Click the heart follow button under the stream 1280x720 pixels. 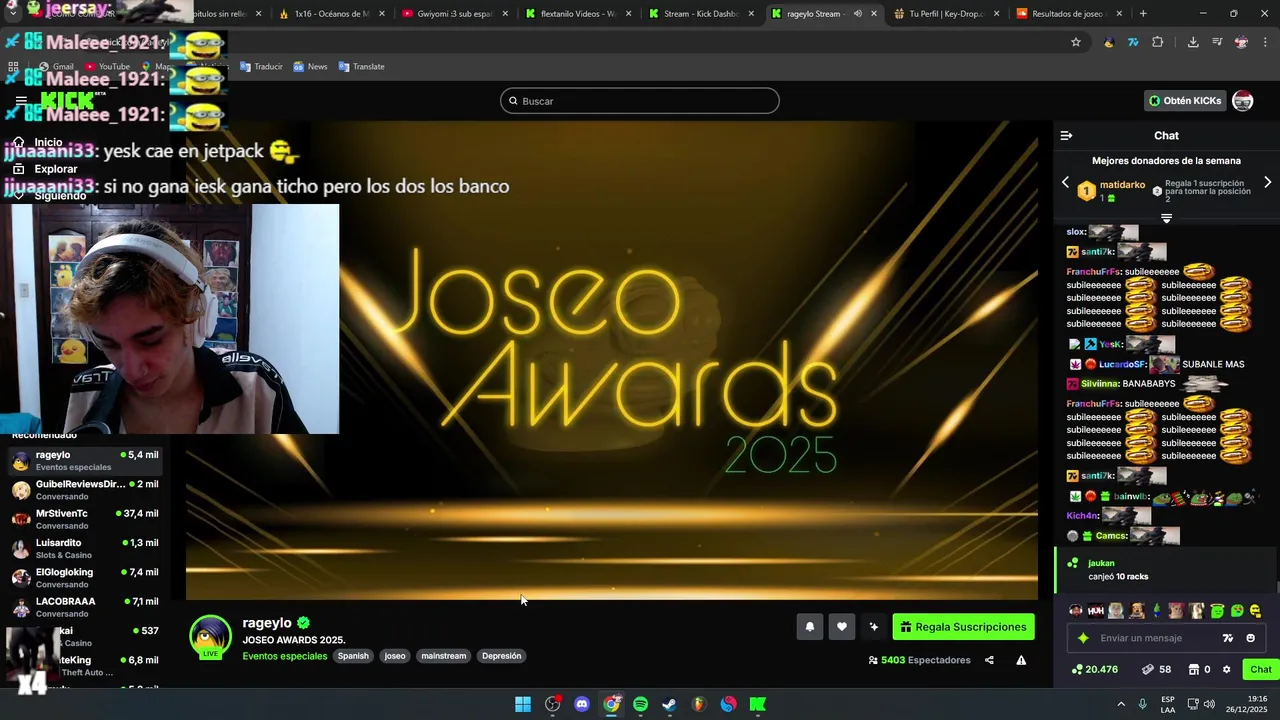tap(842, 627)
